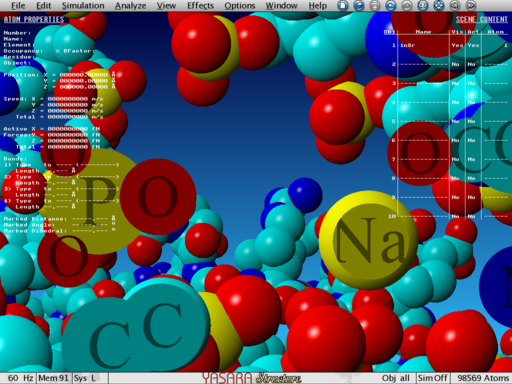The height and width of the screenshot is (384, 512).
Task: Click the 'Marked Dihedral:' label
Action: click(35, 231)
